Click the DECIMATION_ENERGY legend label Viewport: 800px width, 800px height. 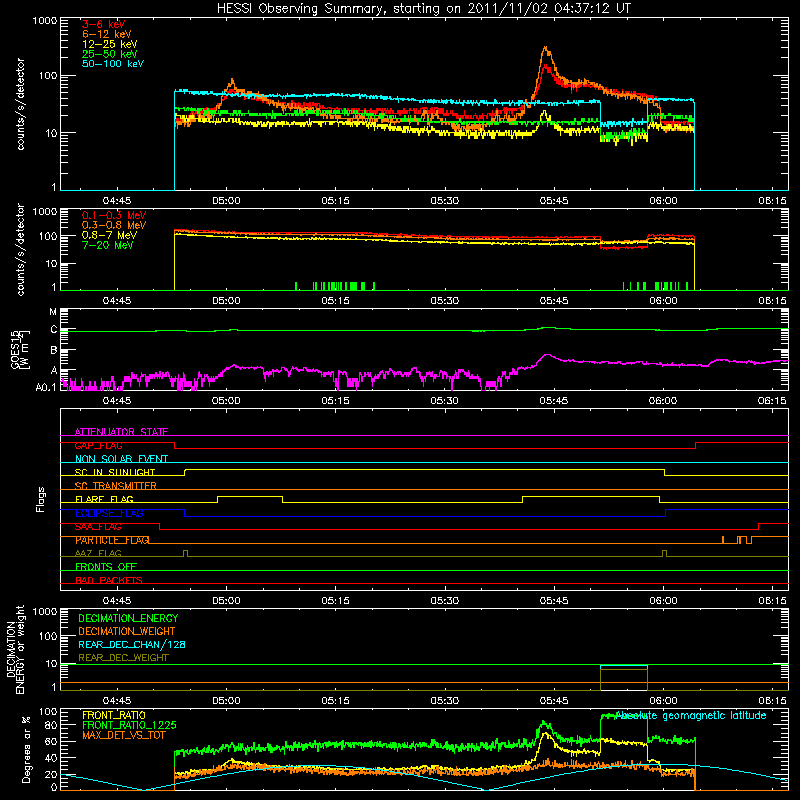pos(128,618)
